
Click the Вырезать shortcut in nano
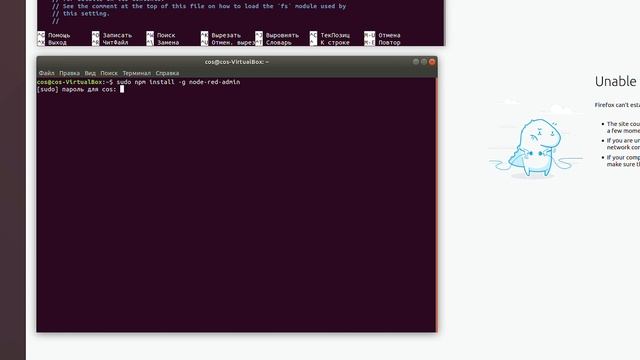(221, 36)
